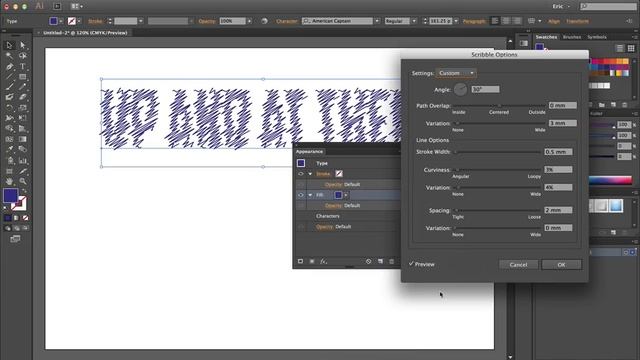The height and width of the screenshot is (360, 640).
Task: Open Add New Effect (fx) menu
Action: coord(323,261)
